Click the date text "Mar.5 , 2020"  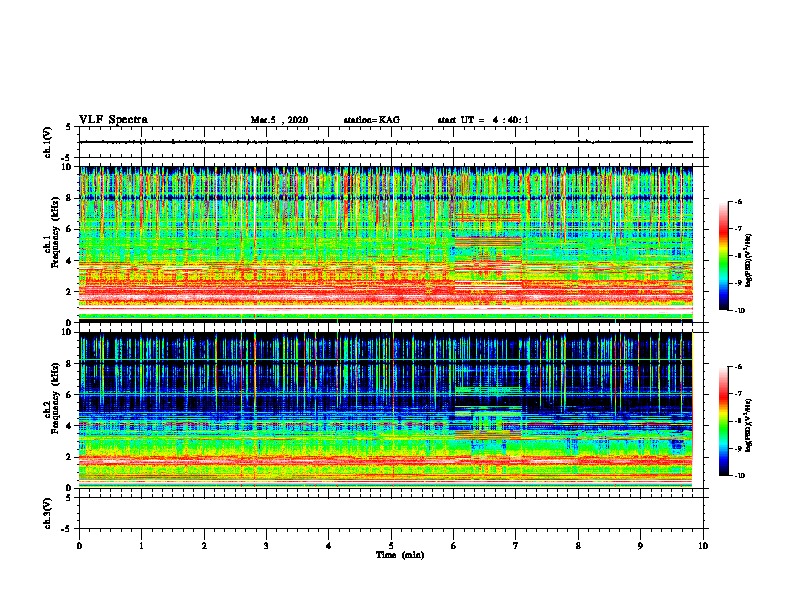[x=279, y=120]
